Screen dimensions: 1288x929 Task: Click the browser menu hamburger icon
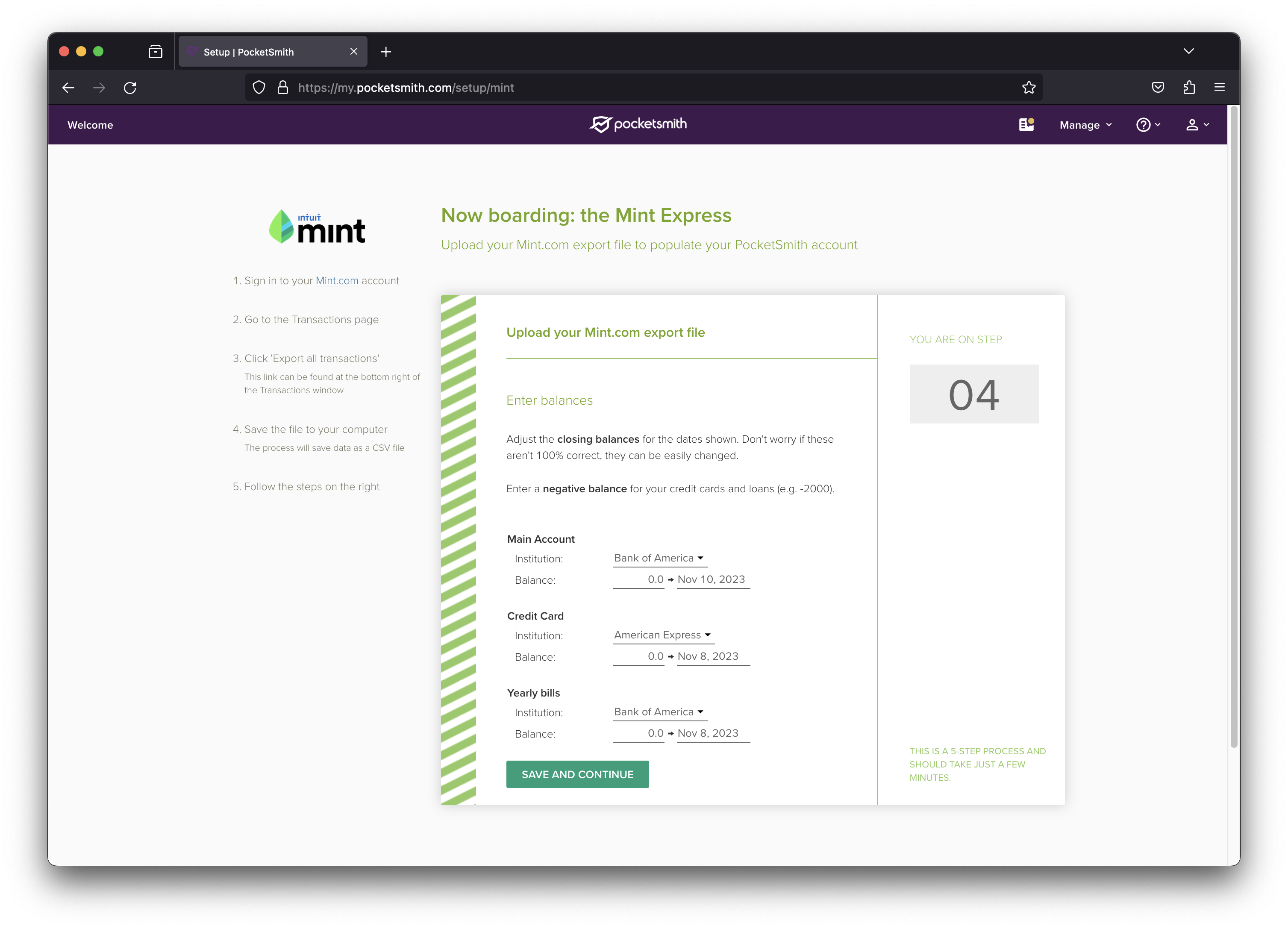tap(1220, 87)
